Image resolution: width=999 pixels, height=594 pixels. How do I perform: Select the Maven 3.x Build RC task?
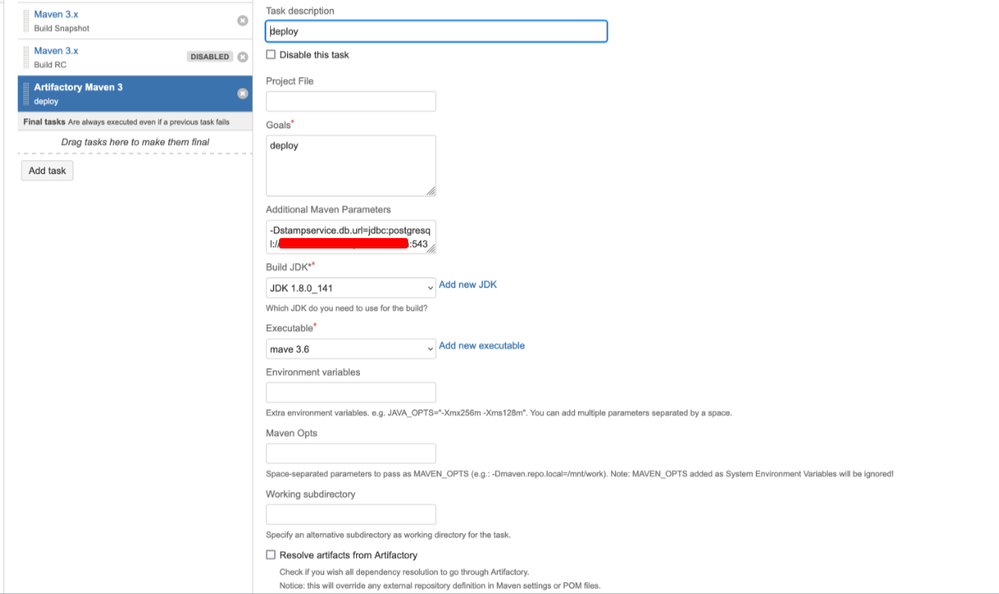[x=135, y=57]
